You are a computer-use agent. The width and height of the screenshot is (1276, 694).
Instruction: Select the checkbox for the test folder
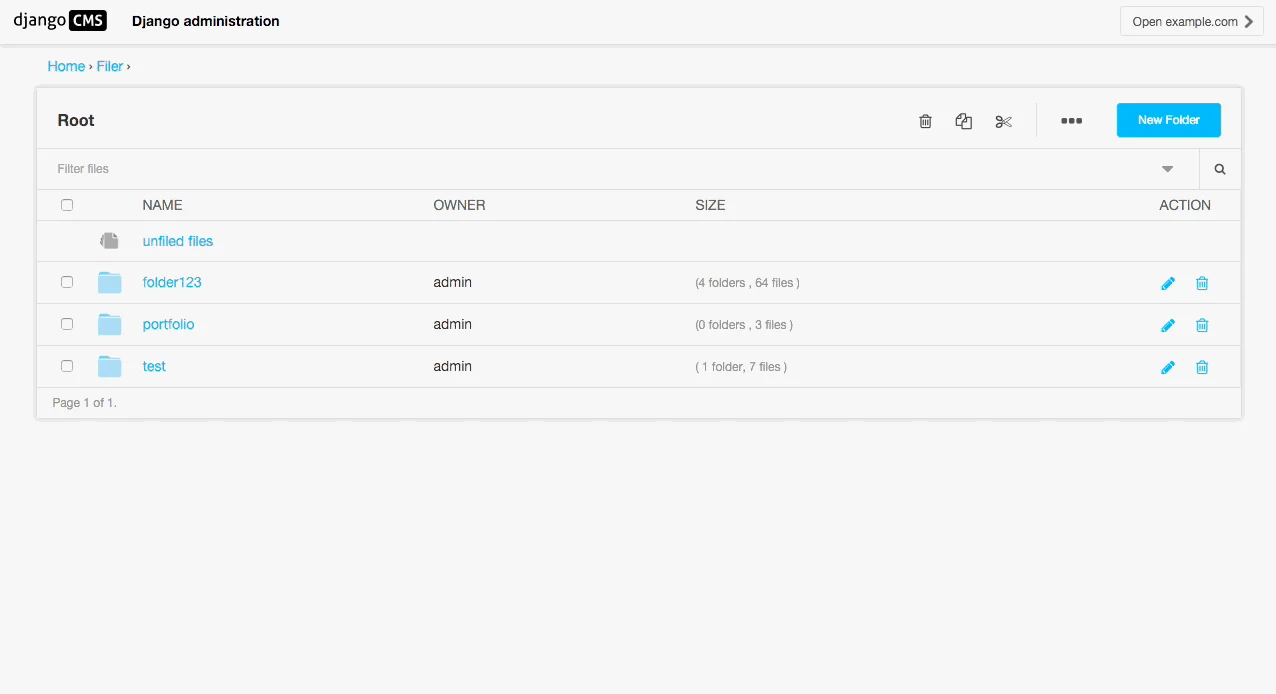tap(67, 366)
